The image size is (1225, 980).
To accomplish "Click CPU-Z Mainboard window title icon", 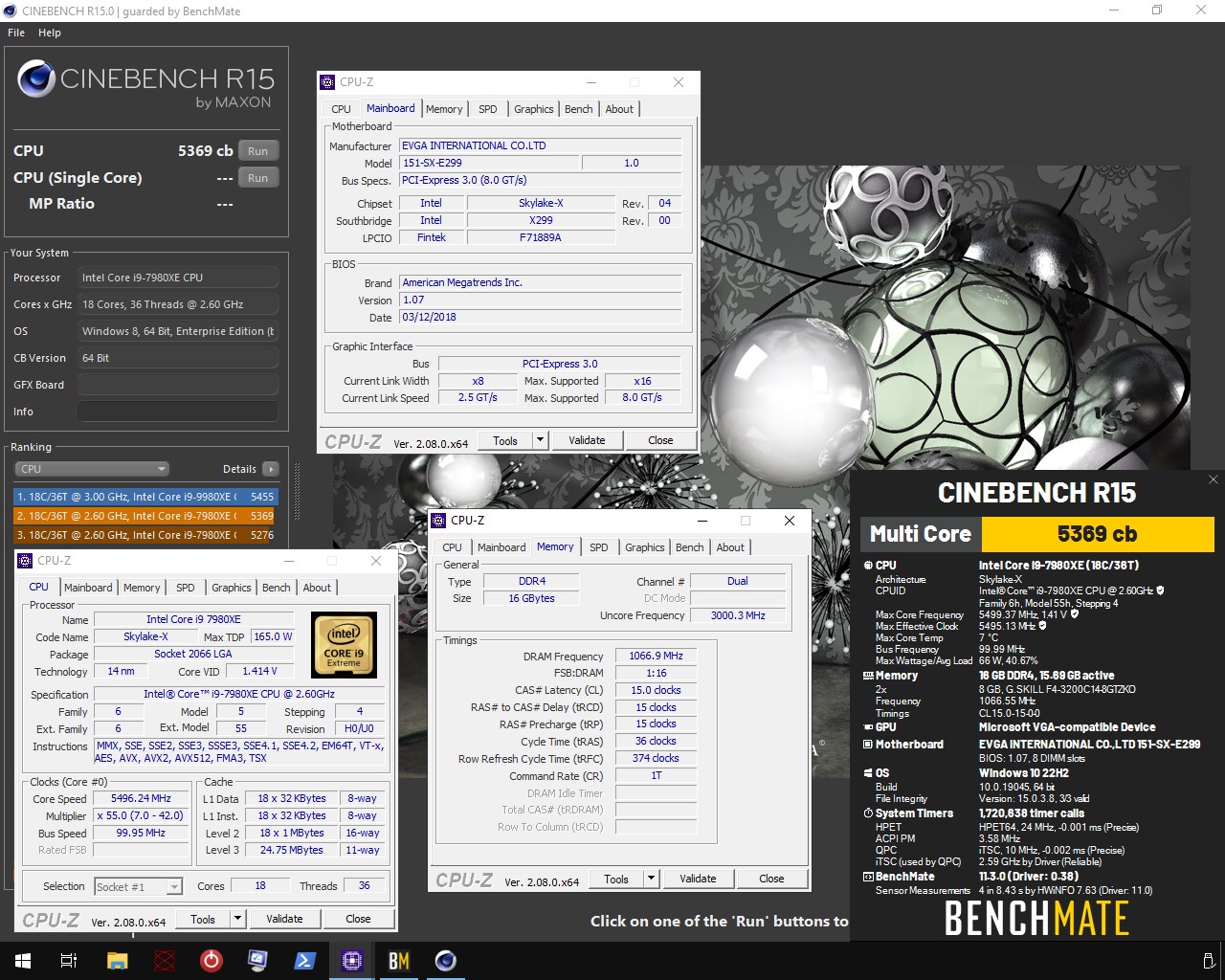I will [x=328, y=82].
